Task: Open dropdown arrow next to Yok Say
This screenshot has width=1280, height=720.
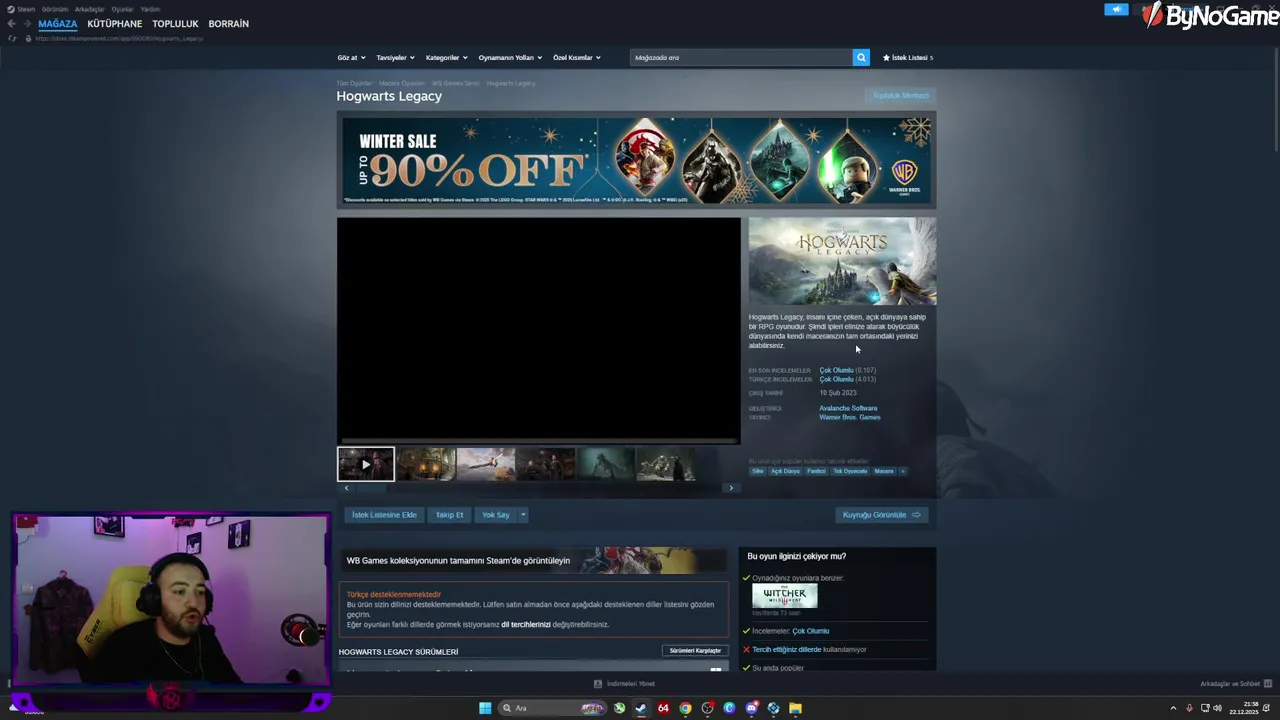Action: pos(523,515)
